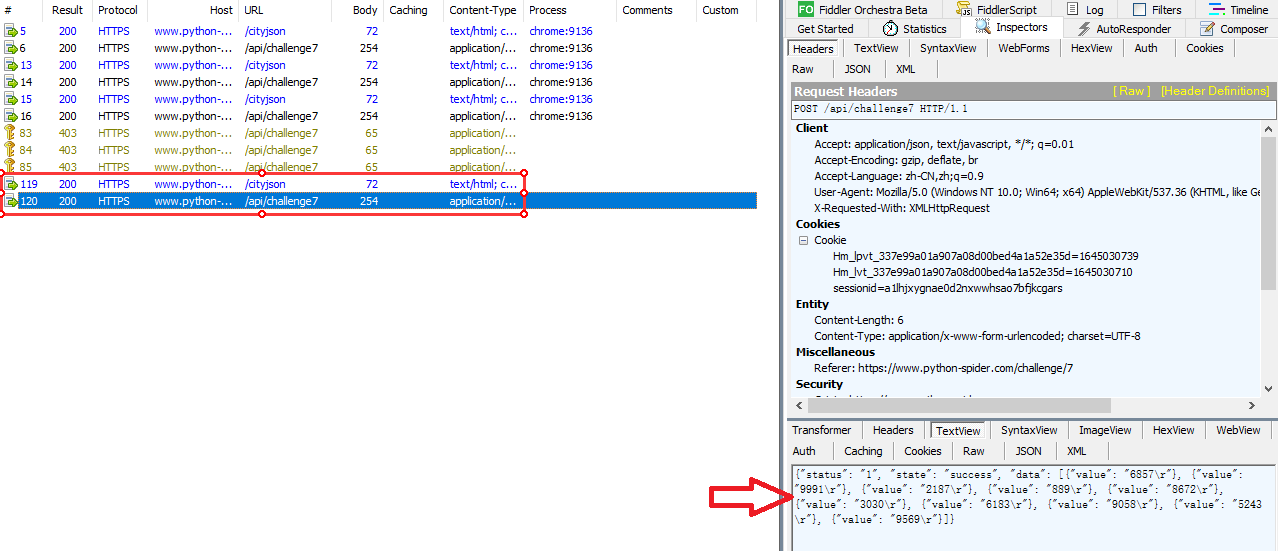Toggle the Filters checkbox tab
The width and height of the screenshot is (1278, 551).
coord(1156,10)
